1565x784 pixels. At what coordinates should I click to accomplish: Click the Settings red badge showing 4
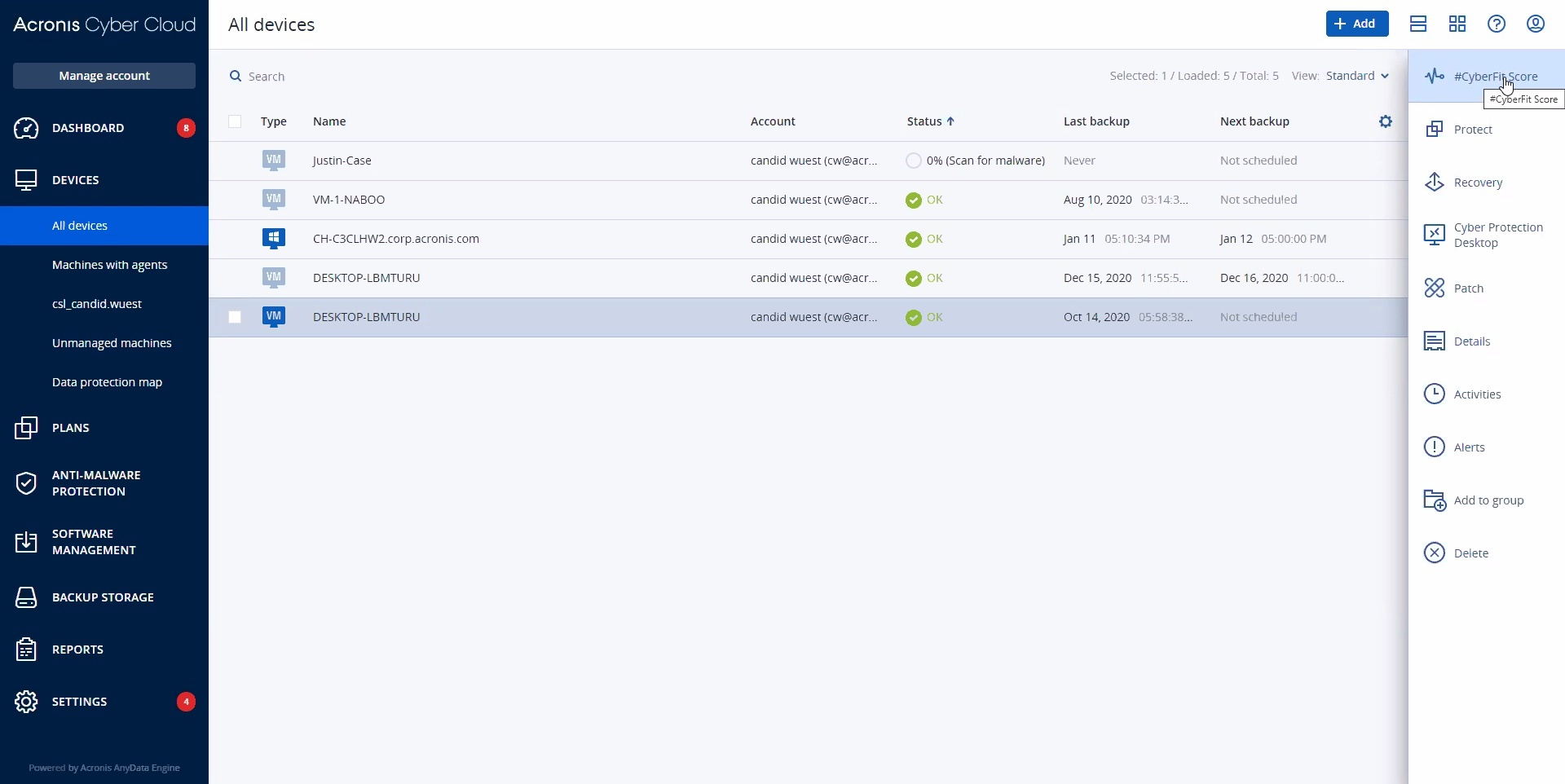click(186, 702)
